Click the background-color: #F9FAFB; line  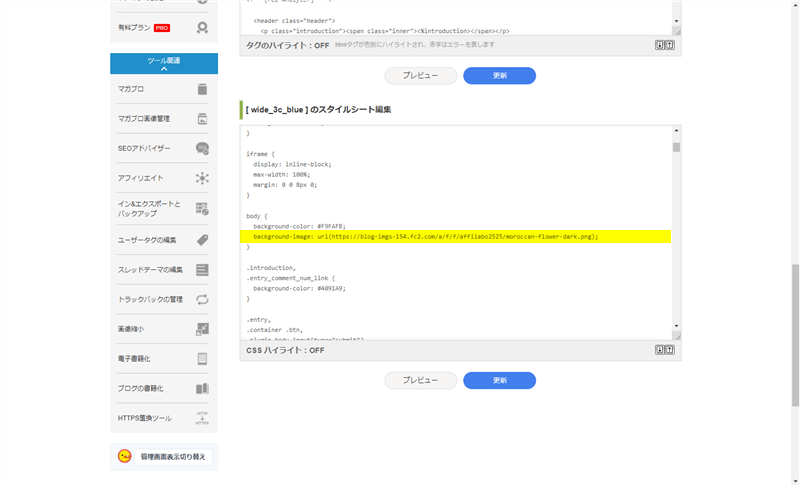coord(299,226)
